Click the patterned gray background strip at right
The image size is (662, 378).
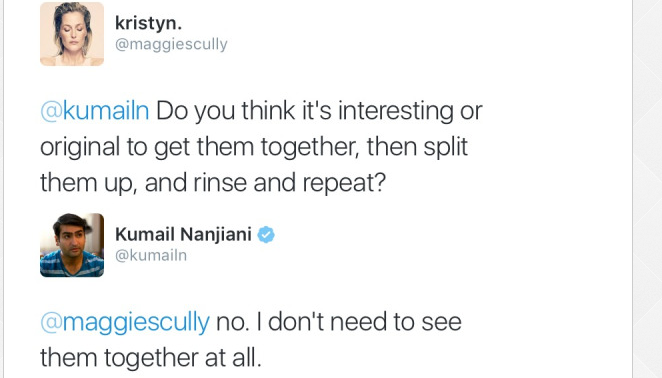pyautogui.click(x=647, y=189)
